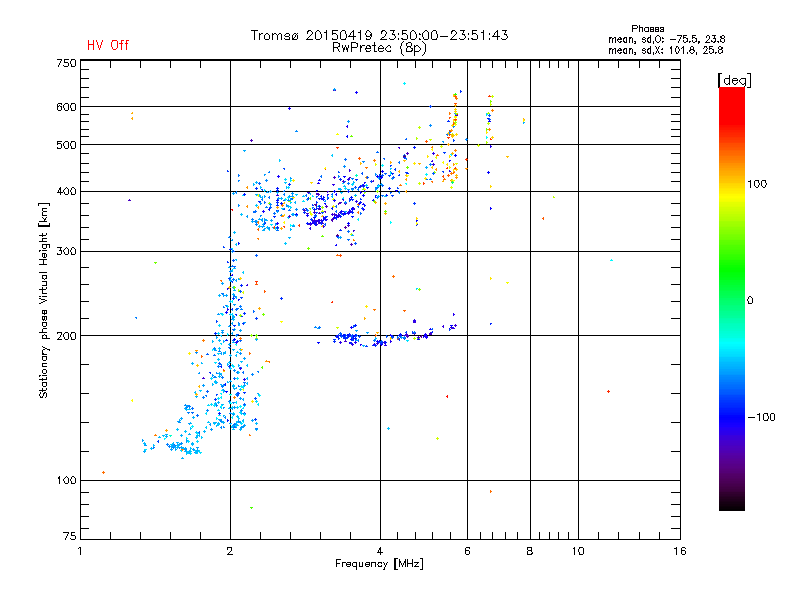Click the '16' frequency tick label
The image size is (800, 600).
(680, 551)
